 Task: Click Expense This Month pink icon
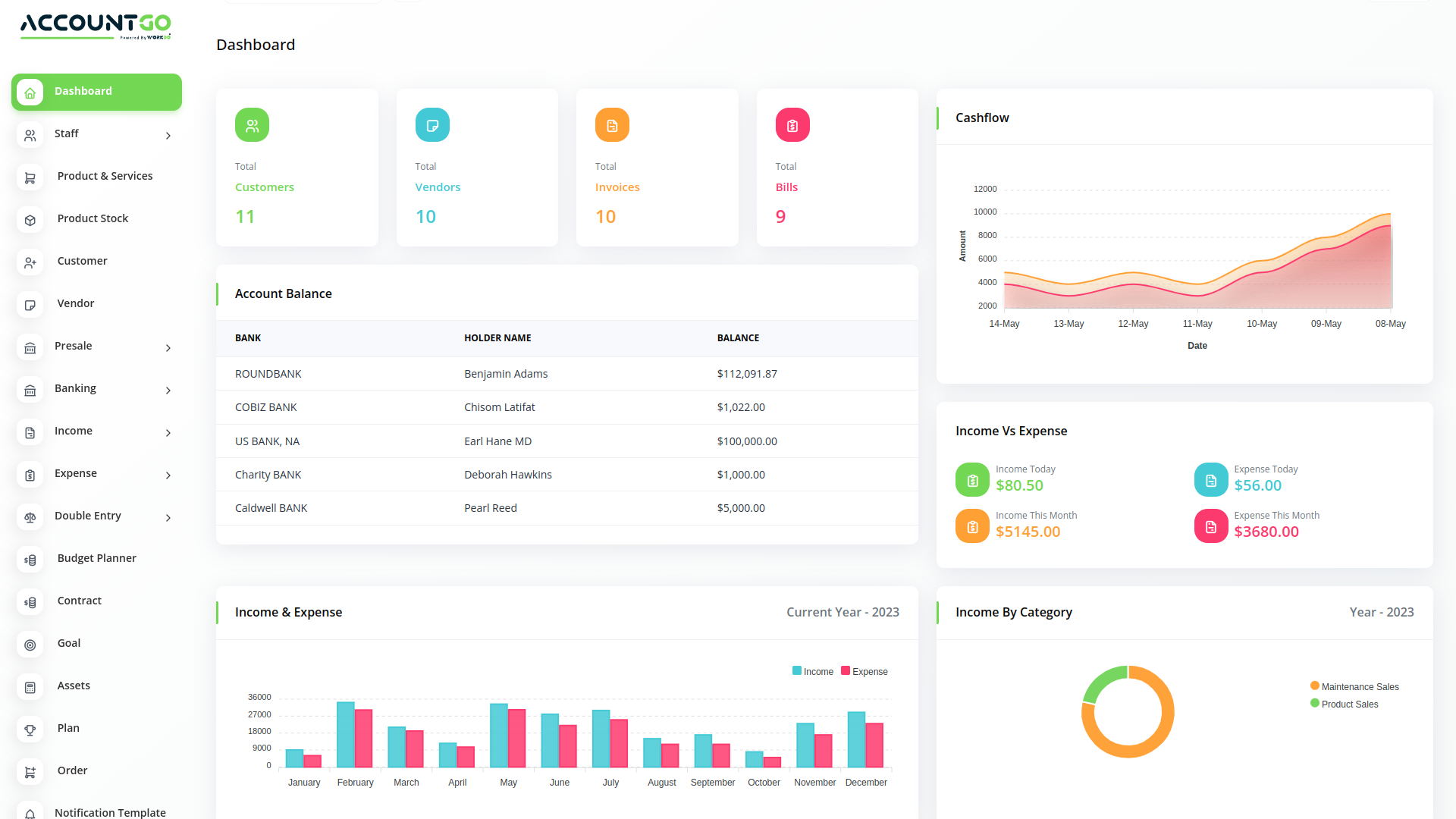click(1211, 526)
